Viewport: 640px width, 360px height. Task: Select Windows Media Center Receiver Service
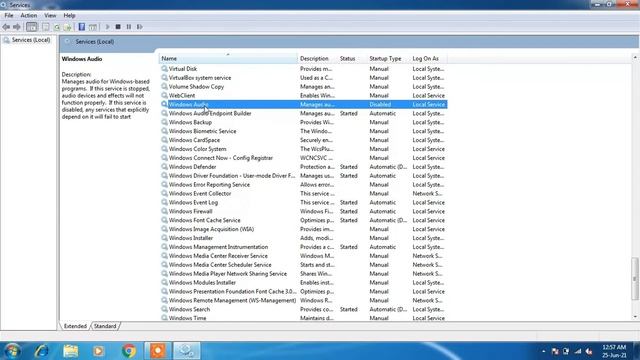click(303, 256)
